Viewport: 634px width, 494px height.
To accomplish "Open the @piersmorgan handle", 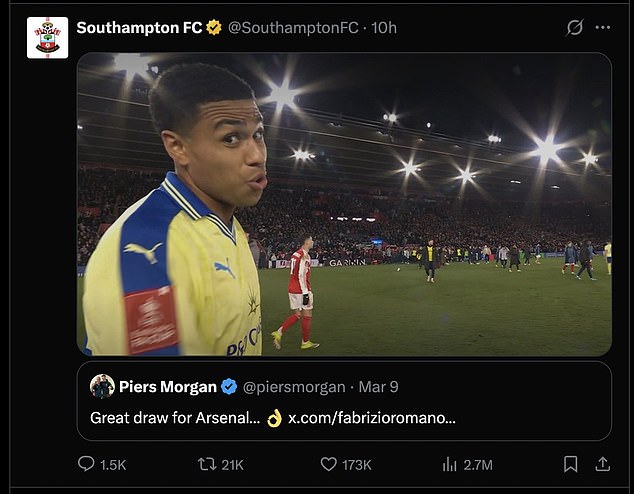I will click(294, 387).
